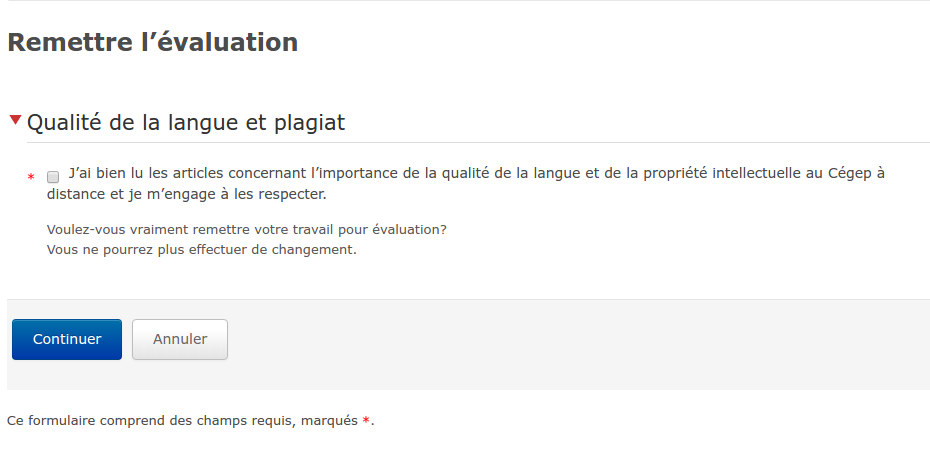
Task: Click the 'Qualité de la langue et plagiat' header
Action: pos(185,123)
